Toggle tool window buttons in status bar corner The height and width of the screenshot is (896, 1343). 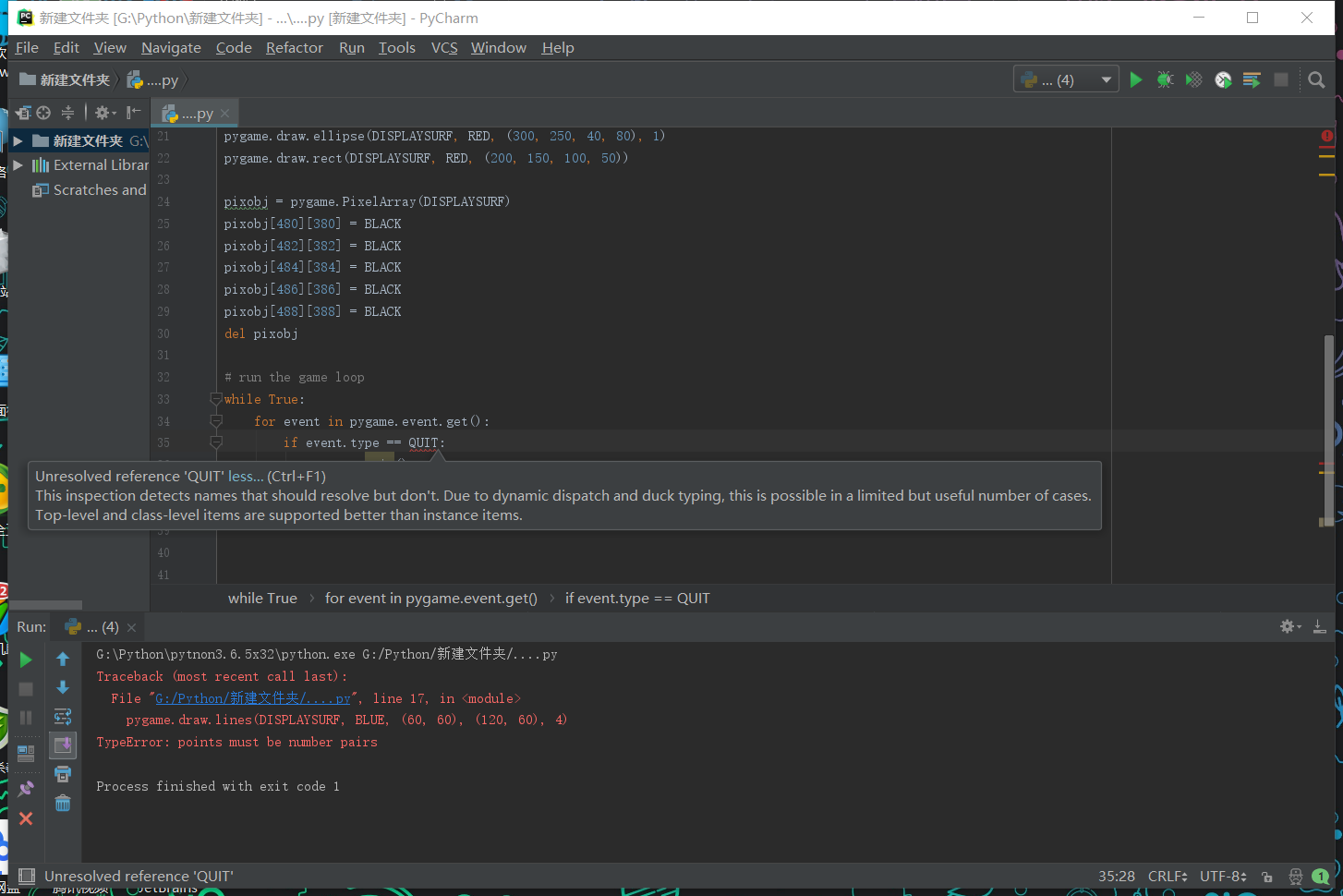(x=27, y=876)
